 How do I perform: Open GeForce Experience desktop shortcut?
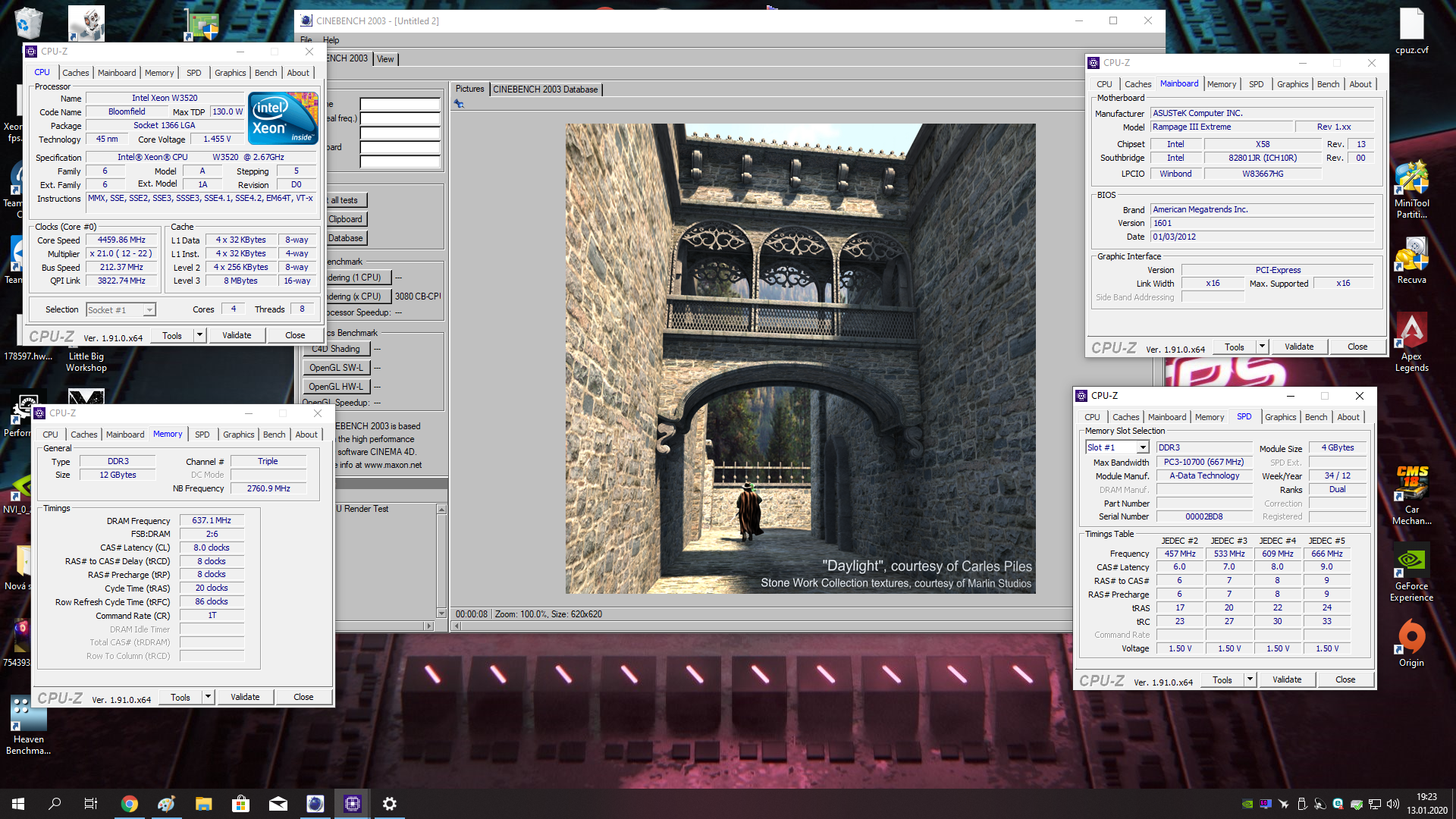(x=1411, y=573)
